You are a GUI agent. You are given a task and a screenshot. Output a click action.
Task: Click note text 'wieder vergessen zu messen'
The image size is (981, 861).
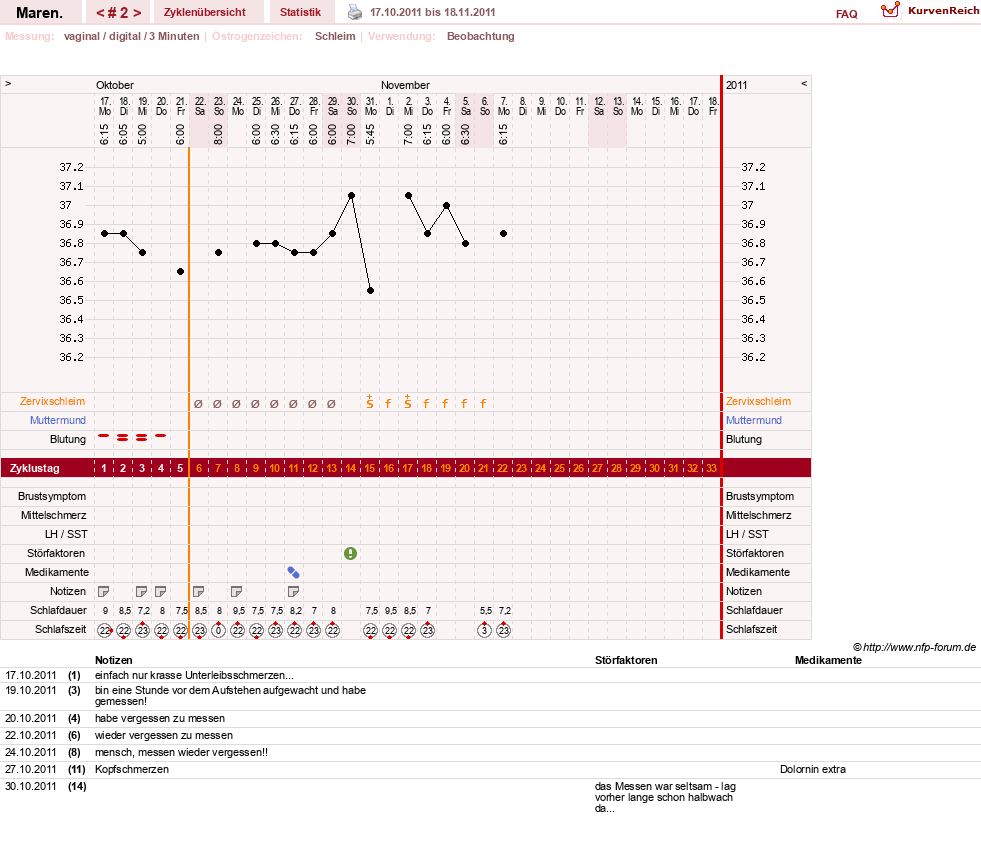pos(164,735)
